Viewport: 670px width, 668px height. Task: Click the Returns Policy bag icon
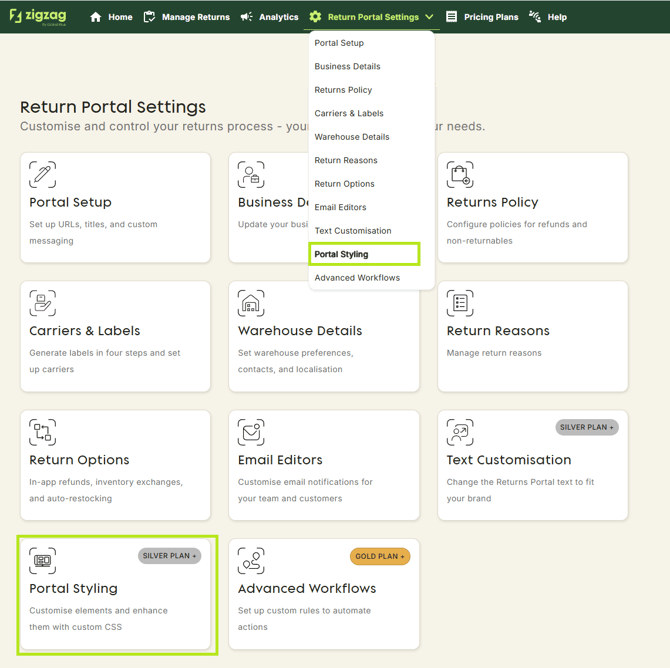(x=460, y=174)
